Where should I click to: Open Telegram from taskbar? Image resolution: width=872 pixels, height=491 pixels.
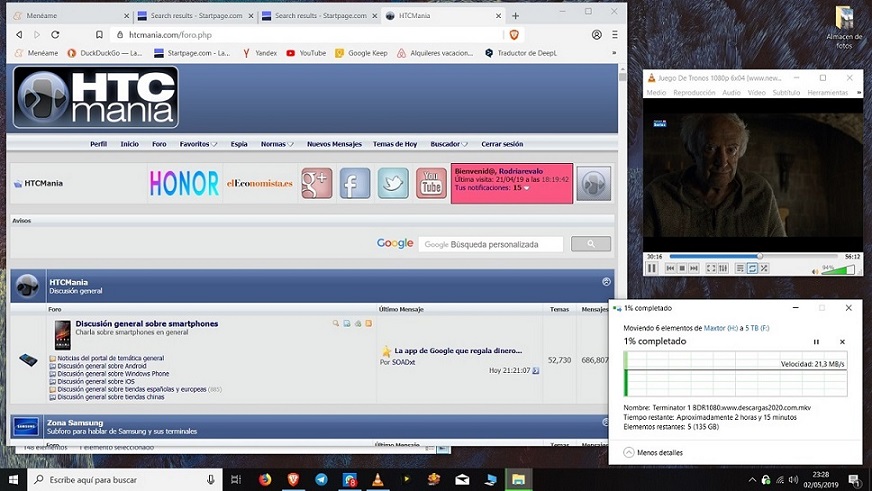point(321,479)
